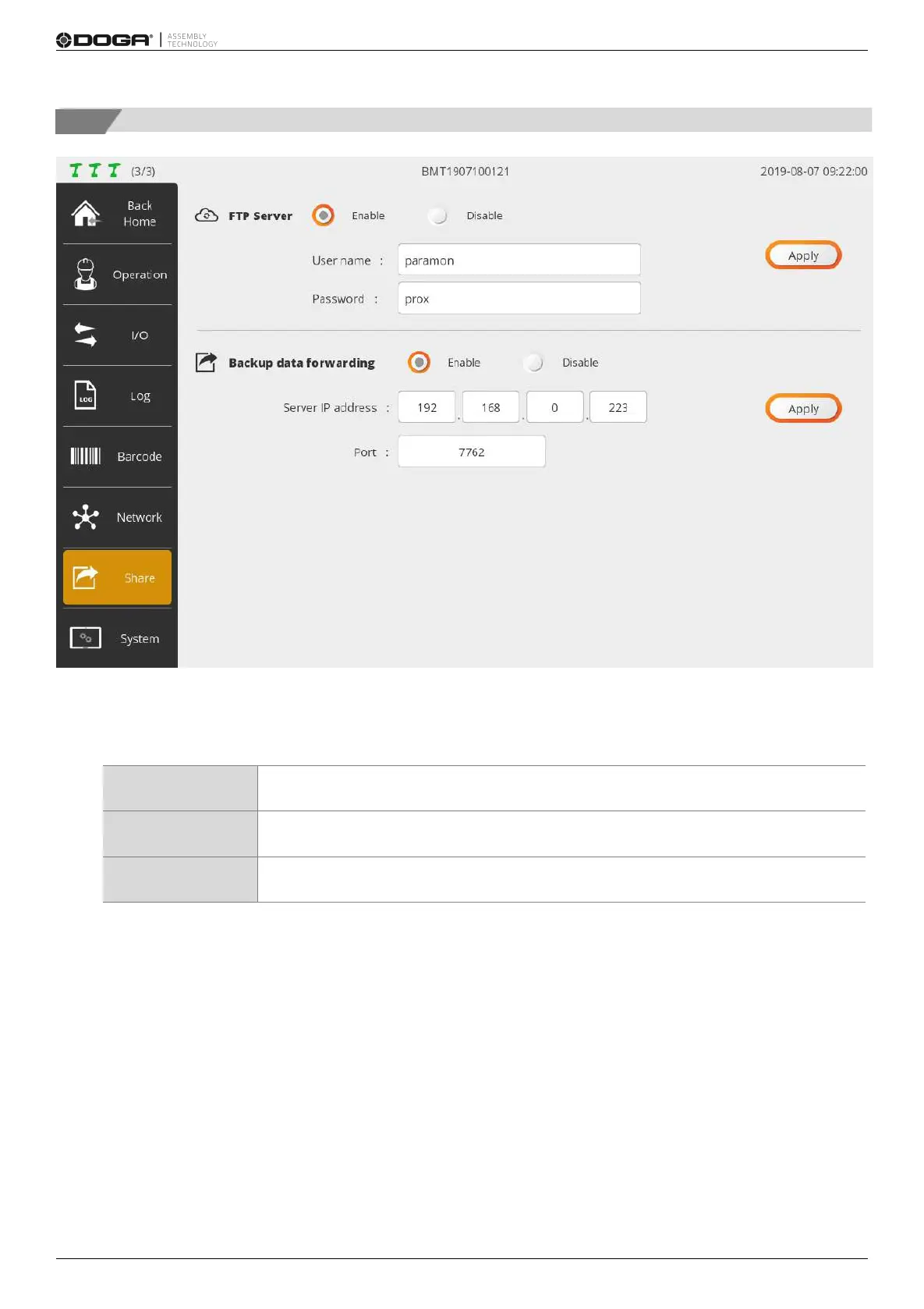Viewport: 924px width, 1309px height.
Task: Click the Port field showing 7762
Action: click(x=472, y=452)
